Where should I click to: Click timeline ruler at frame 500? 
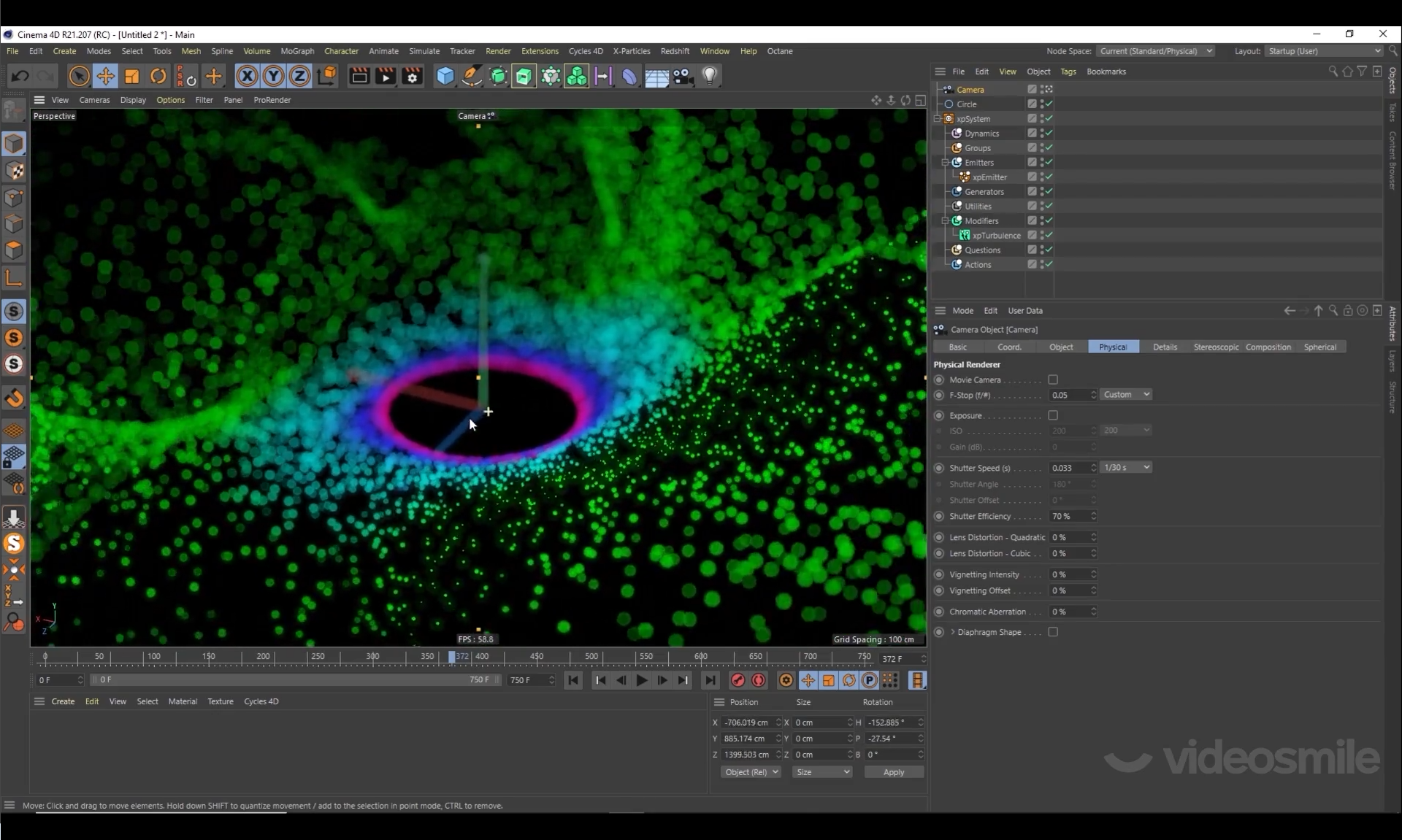591,657
